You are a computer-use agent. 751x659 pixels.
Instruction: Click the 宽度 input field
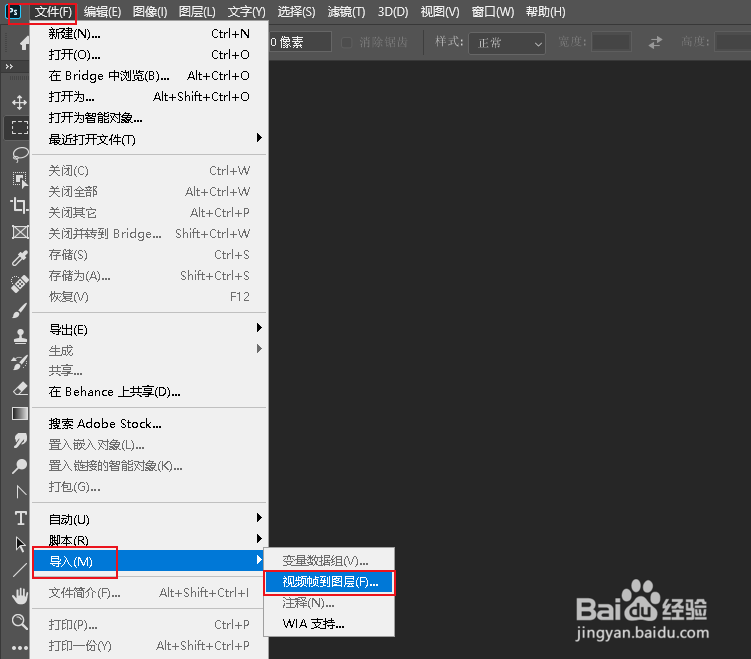(x=611, y=42)
